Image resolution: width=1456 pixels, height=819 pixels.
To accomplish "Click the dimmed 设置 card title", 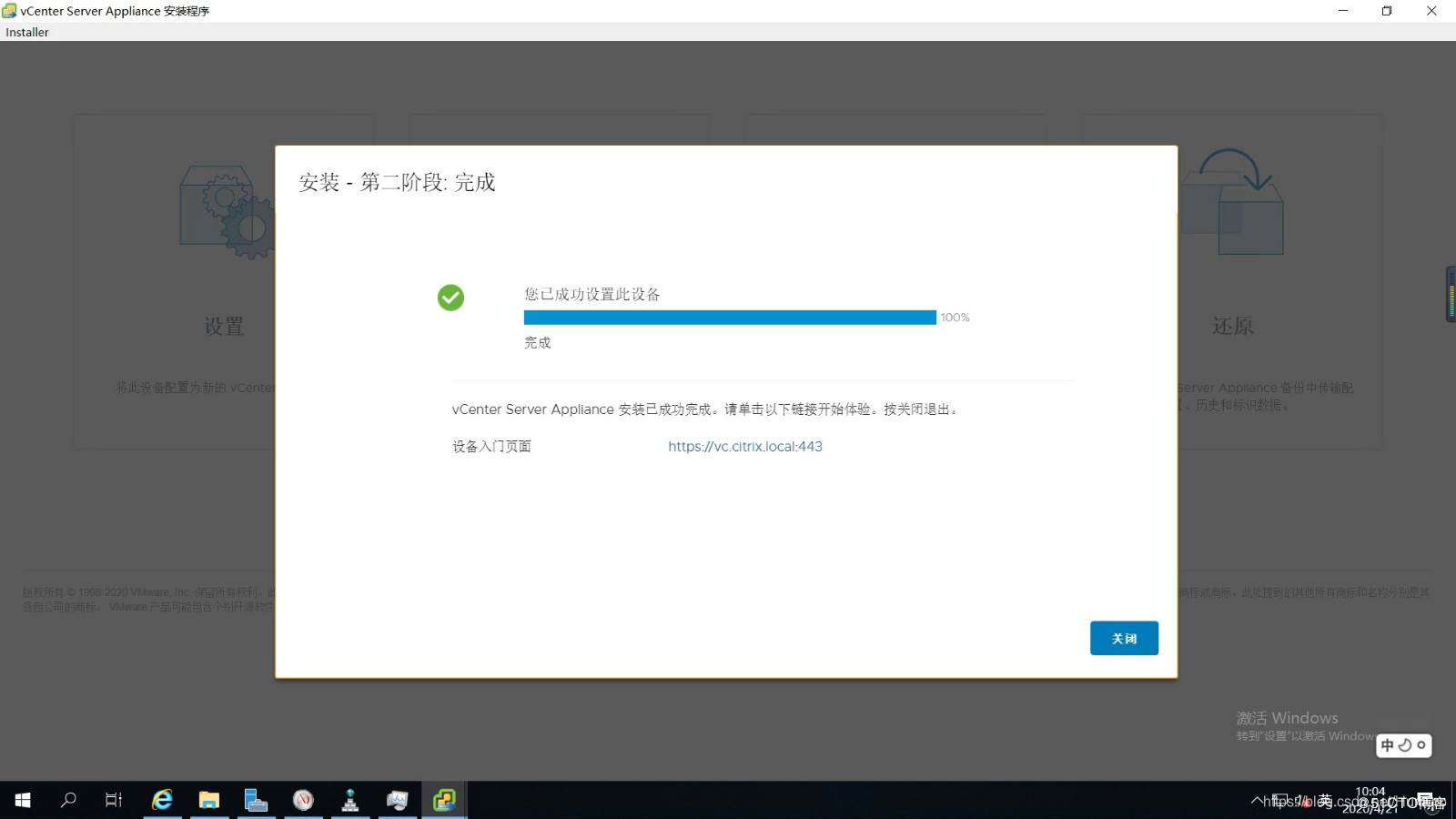I will coord(224,326).
